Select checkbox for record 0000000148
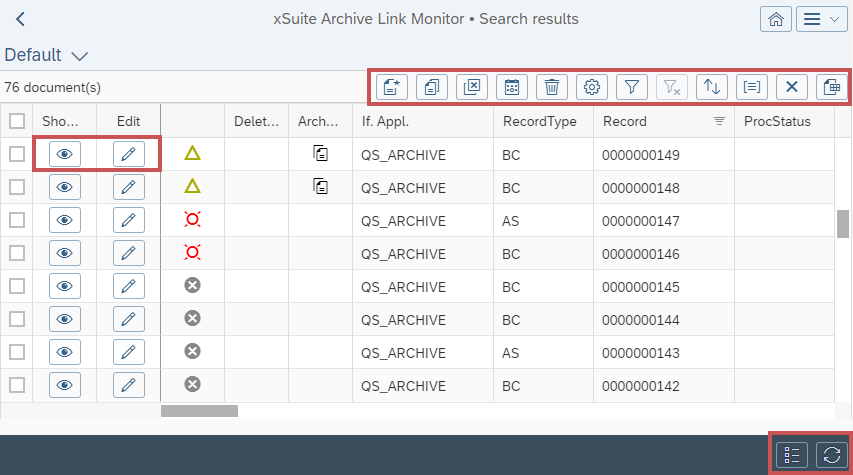 click(x=17, y=187)
